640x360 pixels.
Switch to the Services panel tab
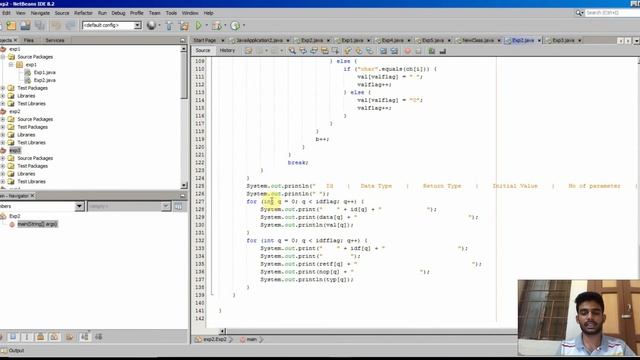[55, 40]
